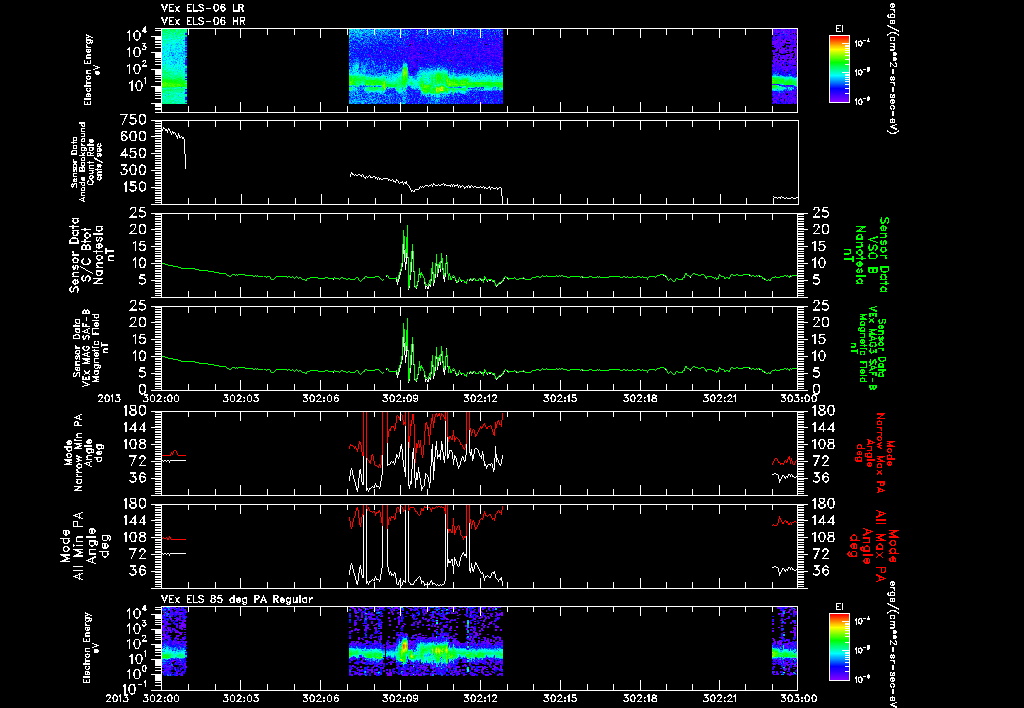Click the "450" tick on the count rate axis
The image size is (1024, 708).
(x=135, y=153)
